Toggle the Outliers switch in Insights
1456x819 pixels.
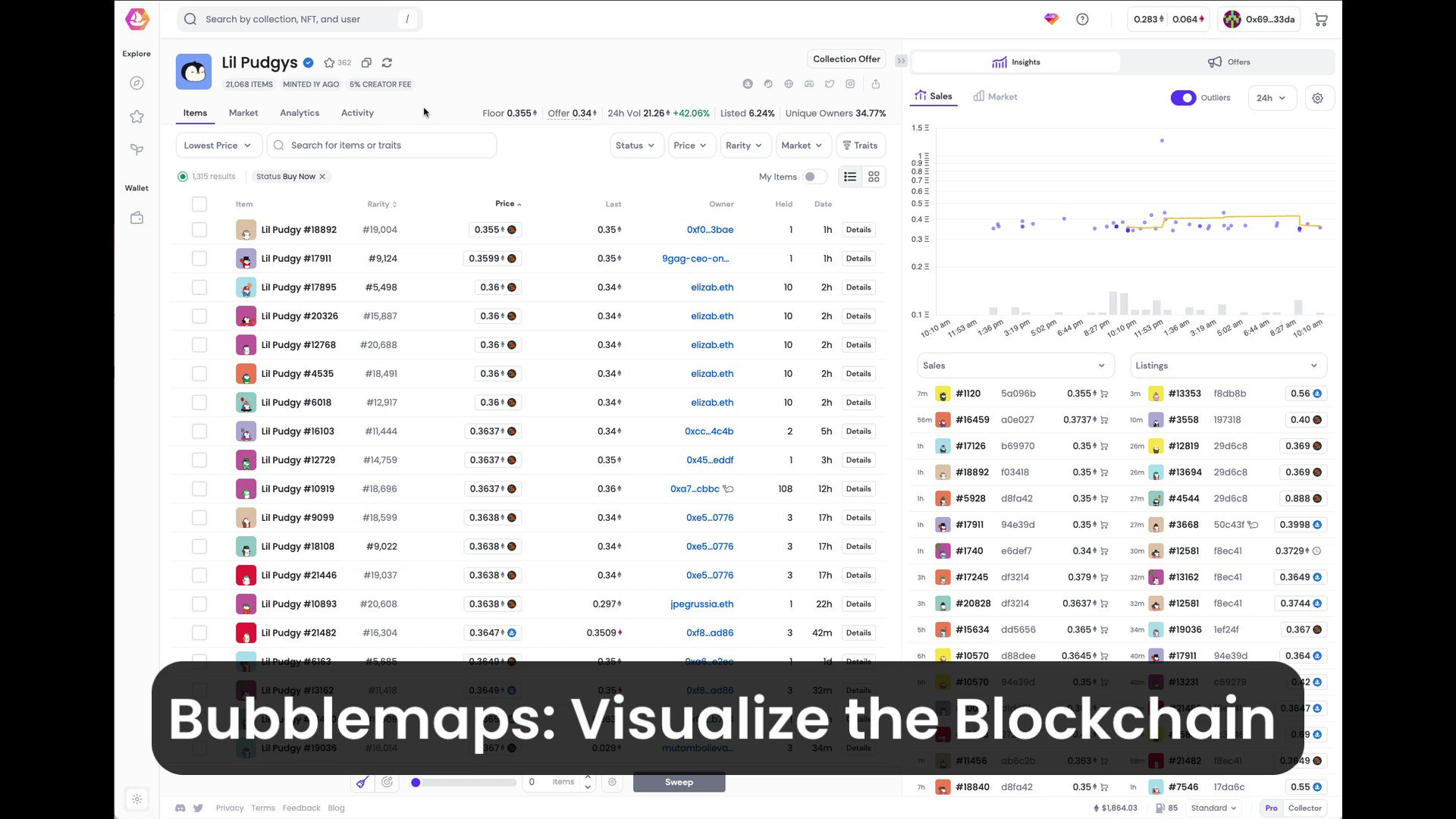click(1183, 98)
